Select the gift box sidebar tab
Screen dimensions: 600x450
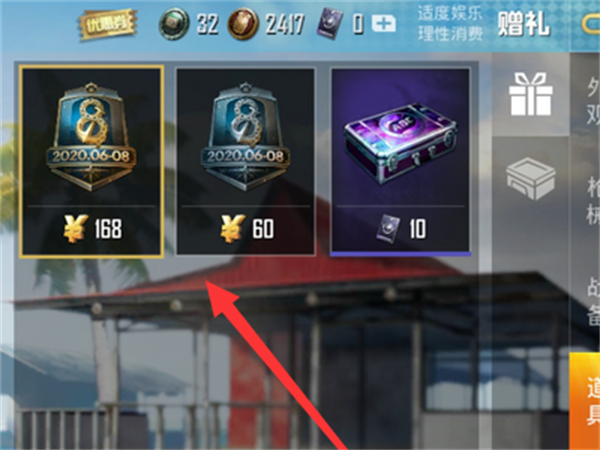click(x=531, y=95)
